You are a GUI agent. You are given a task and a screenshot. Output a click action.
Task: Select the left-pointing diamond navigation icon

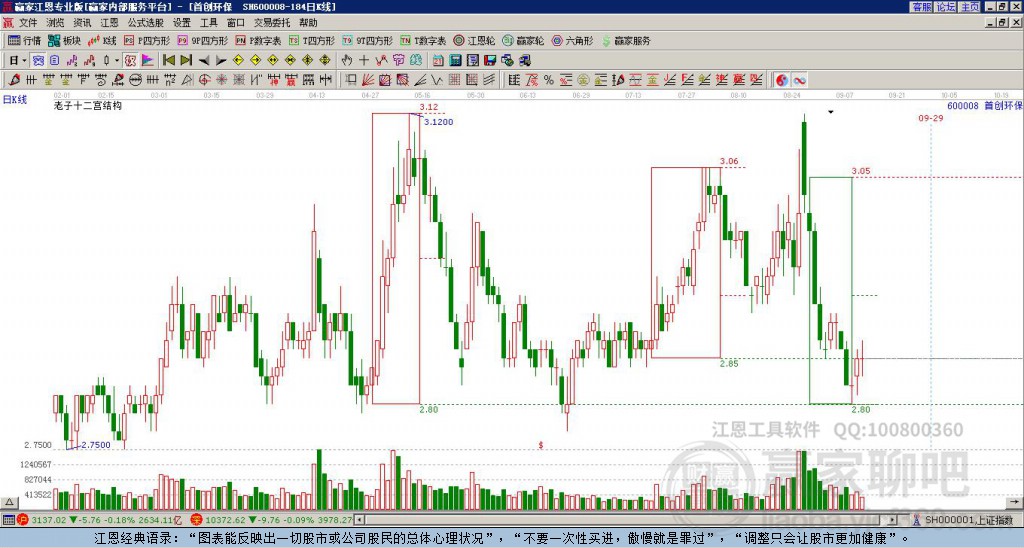[238, 60]
